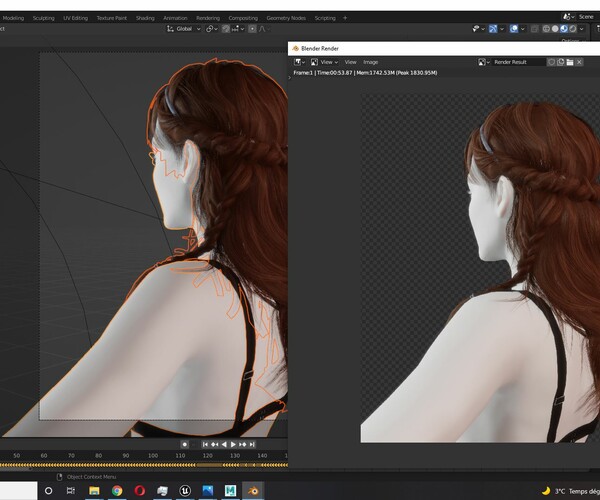This screenshot has width=600, height=500.
Task: Browse linked images in Render window
Action: click(x=484, y=62)
